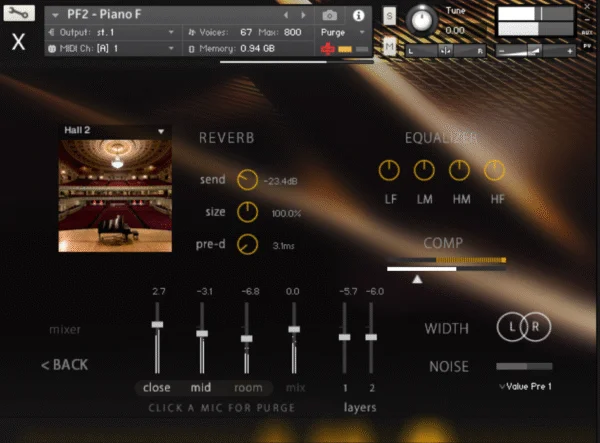Click the reverb send knob
This screenshot has height=443, width=600.
[247, 180]
